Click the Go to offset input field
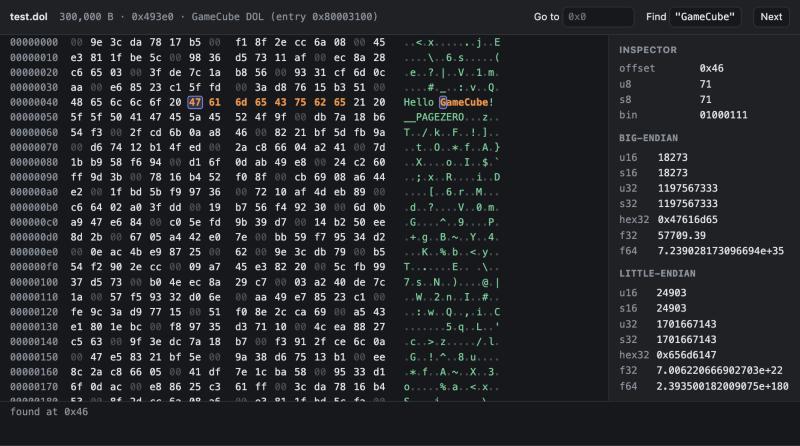The image size is (800, 446). pyautogui.click(x=598, y=17)
